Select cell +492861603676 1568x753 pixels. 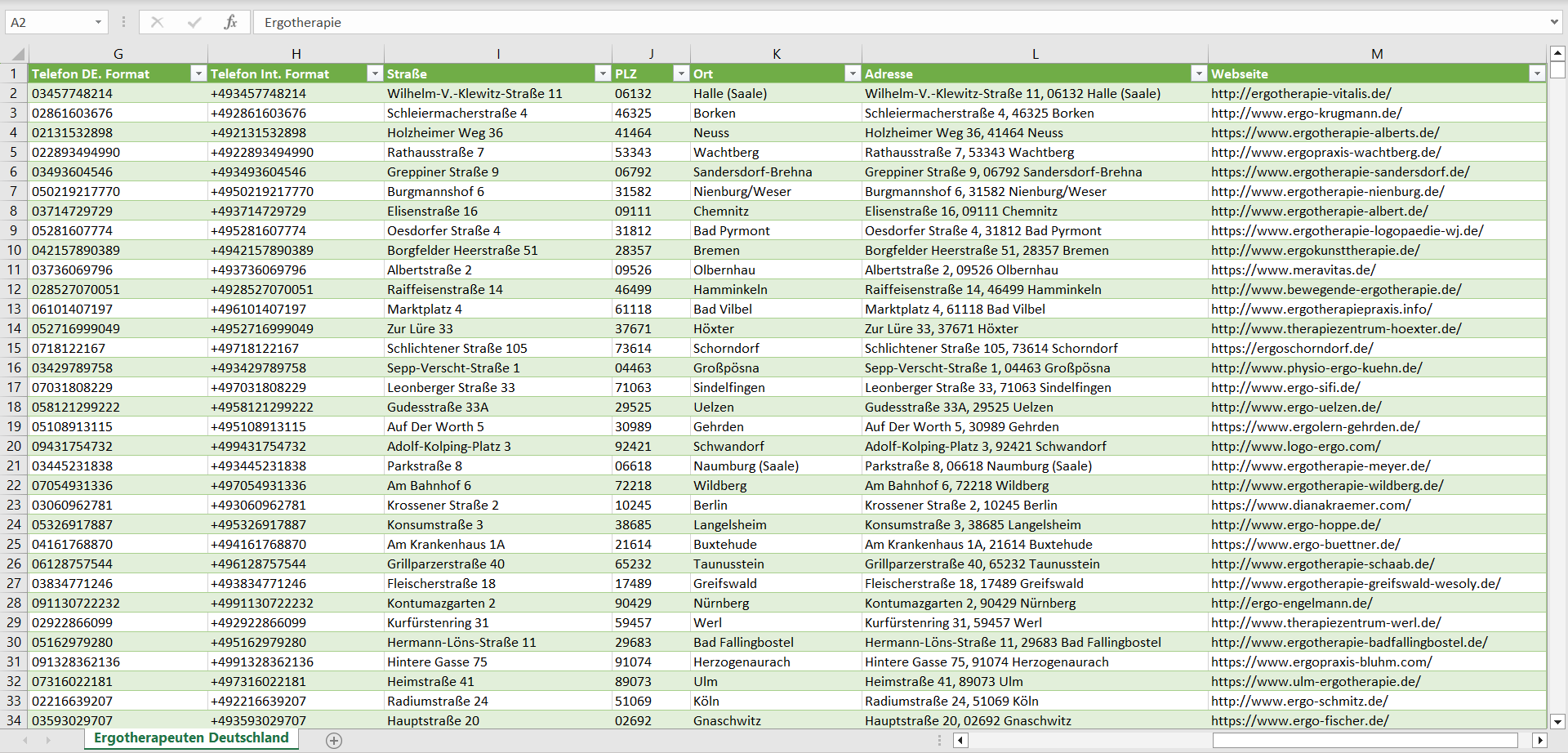pyautogui.click(x=296, y=113)
